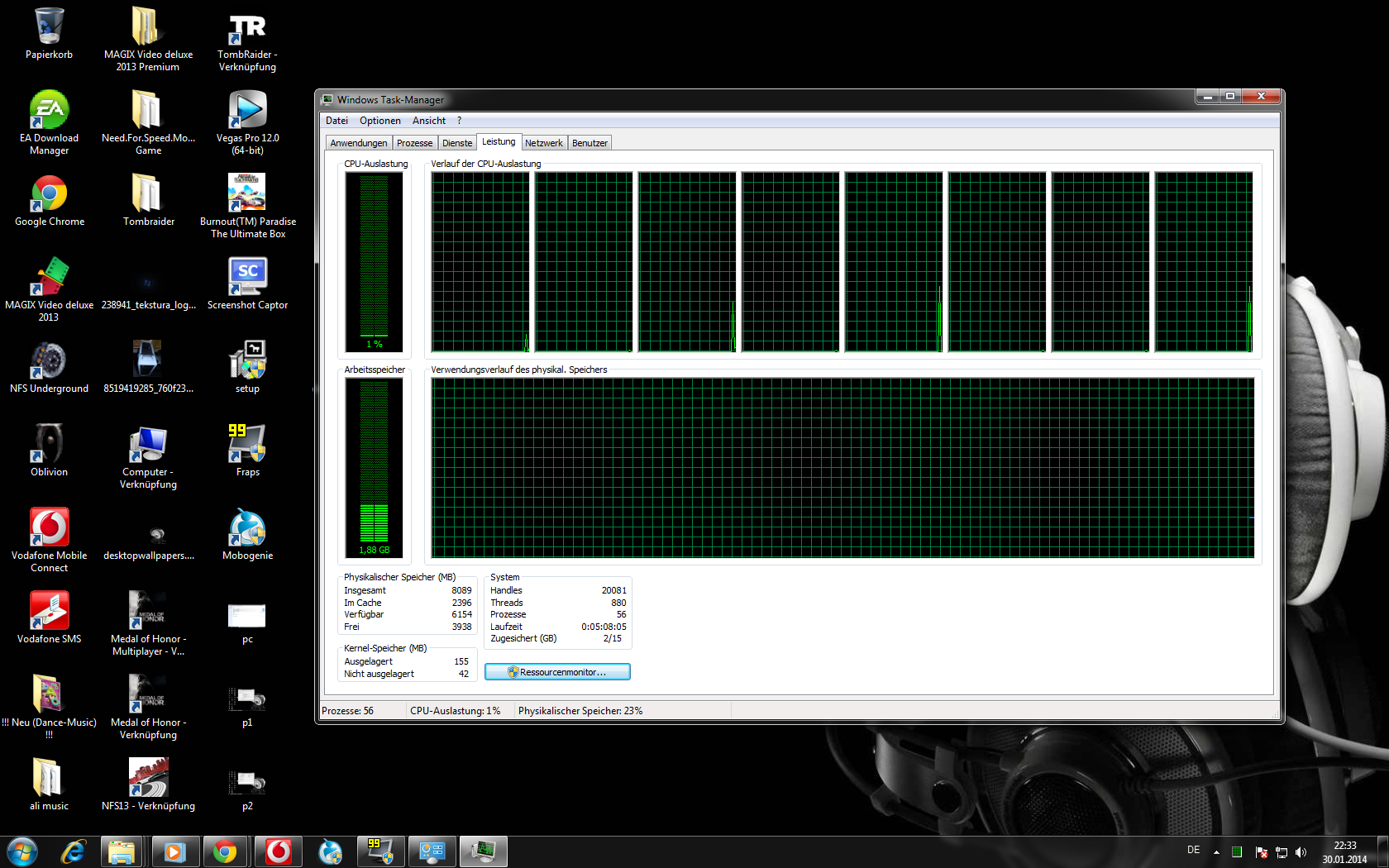Launch EA Download Manager icon
The width and height of the screenshot is (1389, 868).
[49, 122]
